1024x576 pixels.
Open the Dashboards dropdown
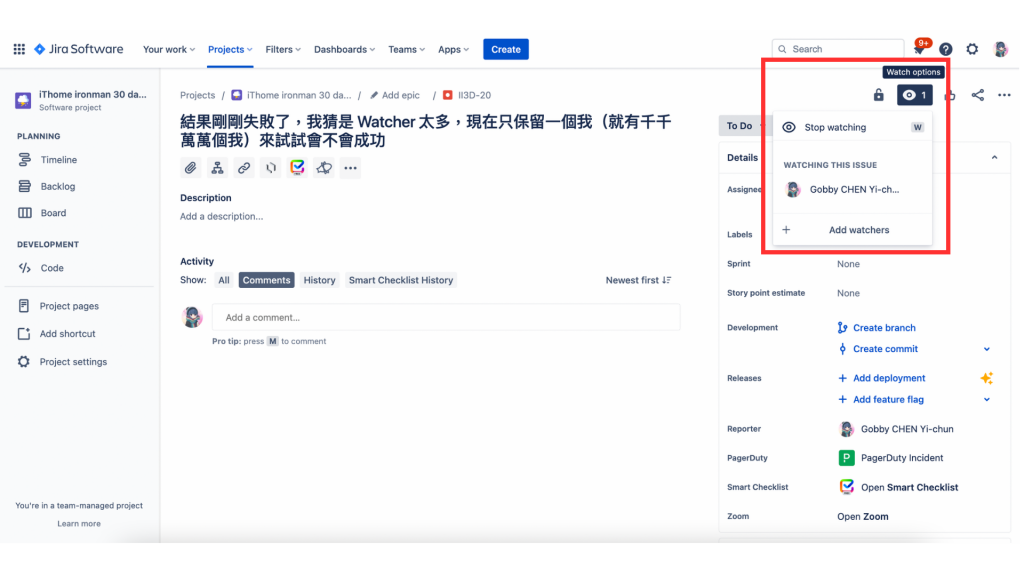[344, 50]
